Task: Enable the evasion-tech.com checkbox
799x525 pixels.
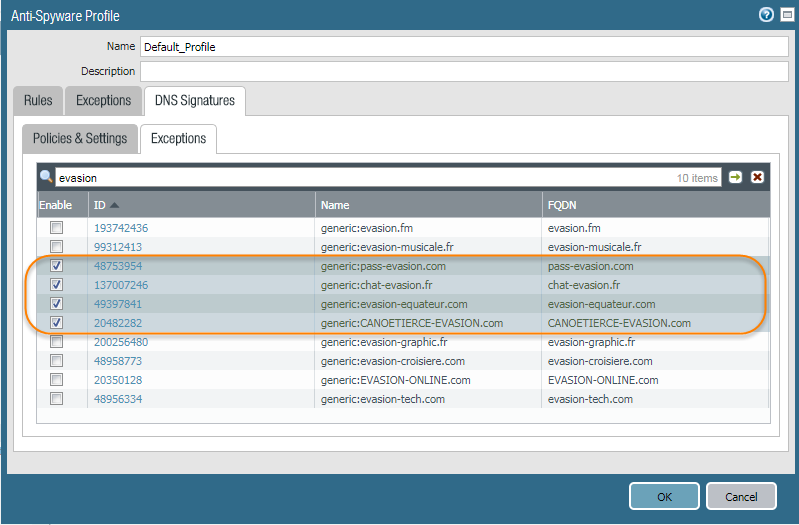Action: point(57,399)
